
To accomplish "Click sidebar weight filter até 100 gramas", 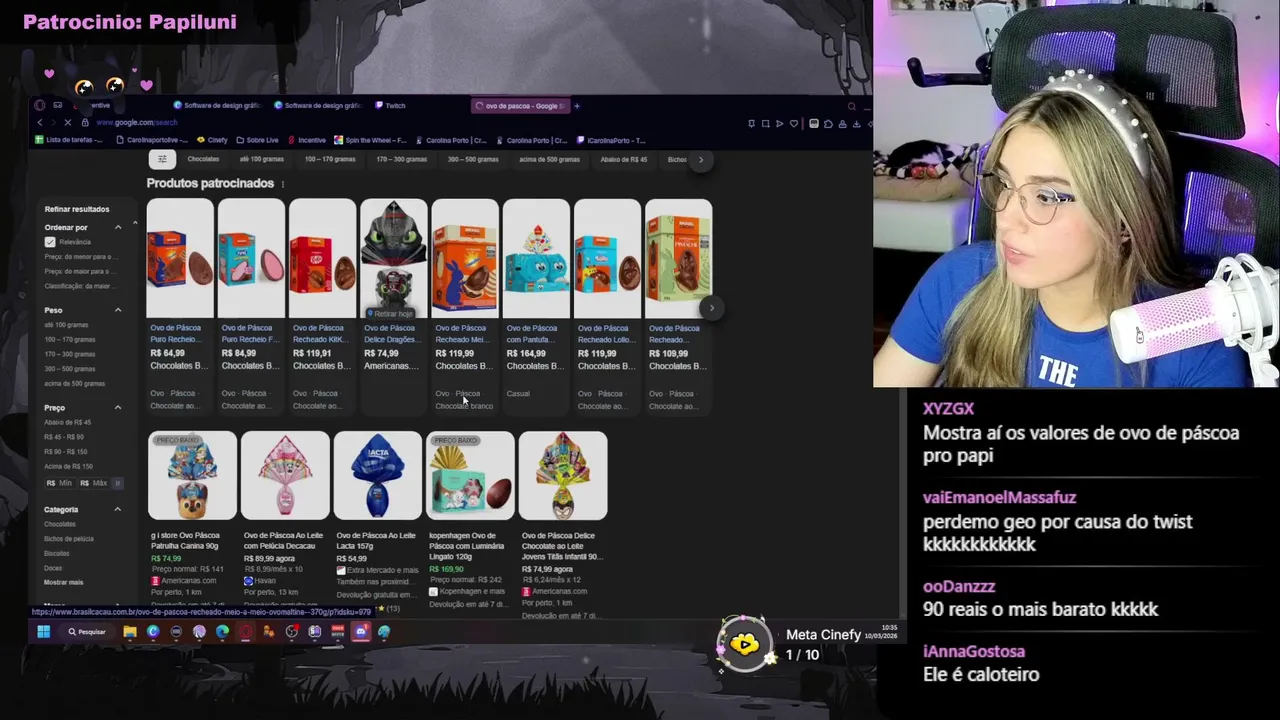I will point(66,325).
